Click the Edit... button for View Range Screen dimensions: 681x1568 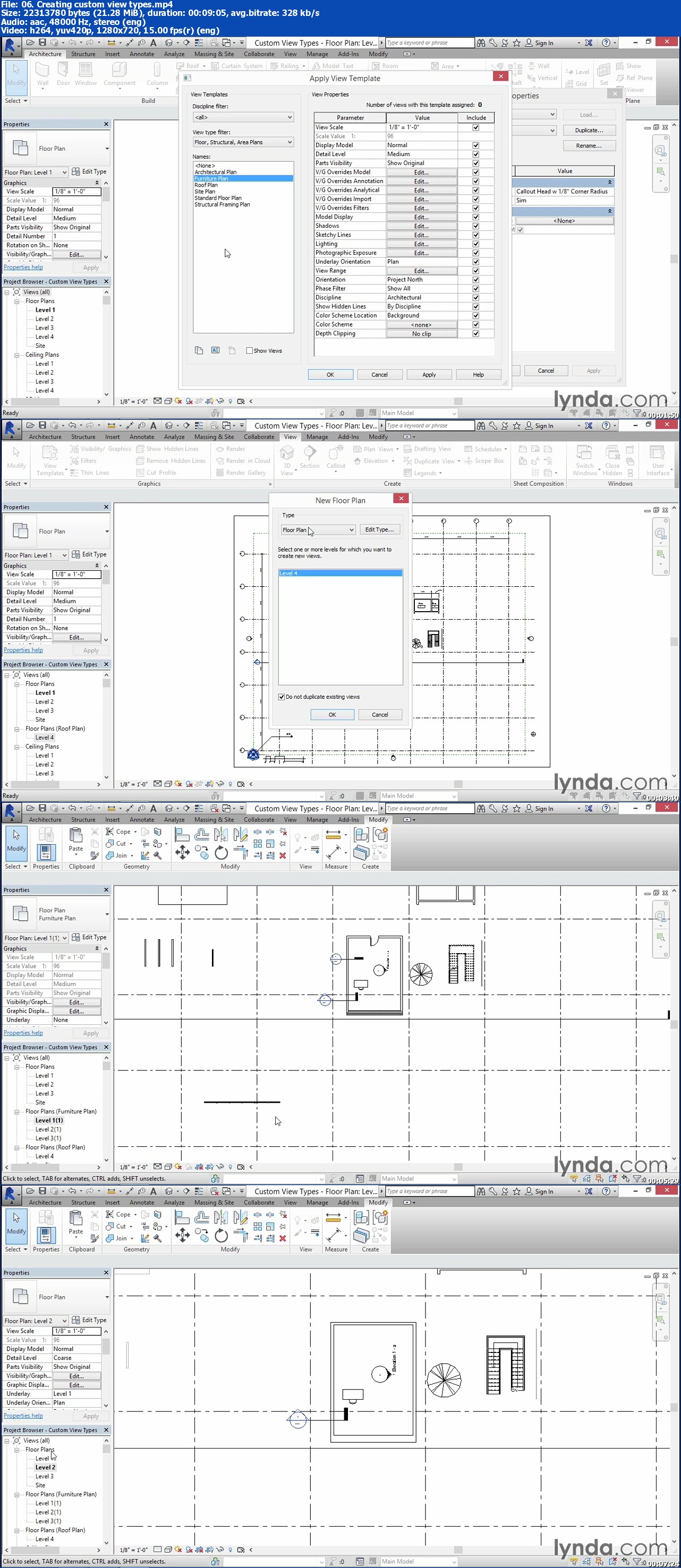tap(422, 271)
